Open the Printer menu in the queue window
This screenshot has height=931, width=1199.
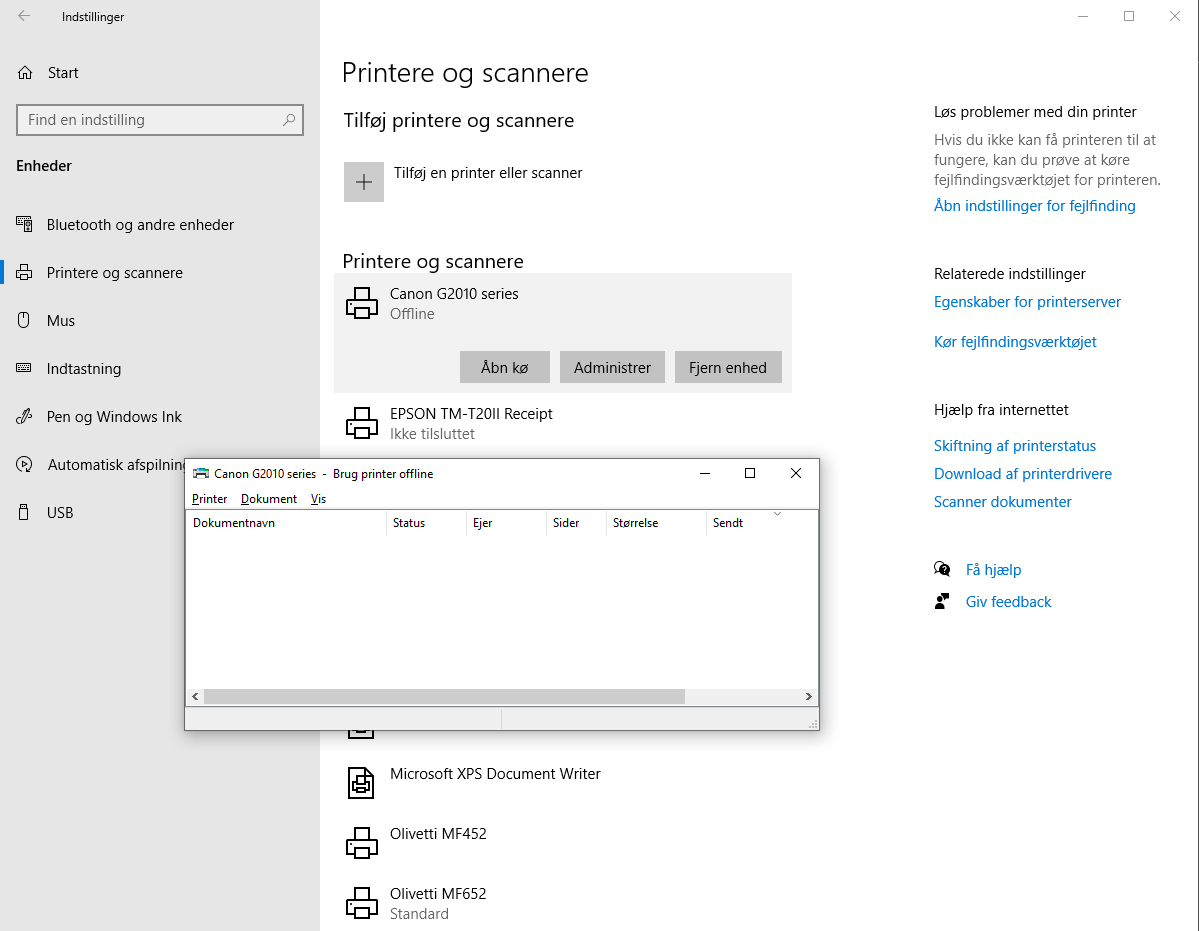click(209, 498)
